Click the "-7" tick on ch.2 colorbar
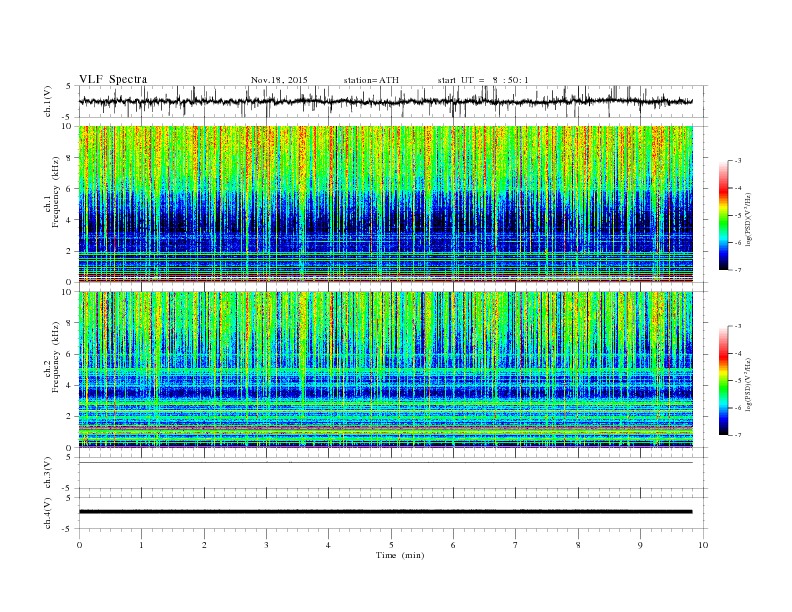This screenshot has width=792, height=612. click(738, 435)
